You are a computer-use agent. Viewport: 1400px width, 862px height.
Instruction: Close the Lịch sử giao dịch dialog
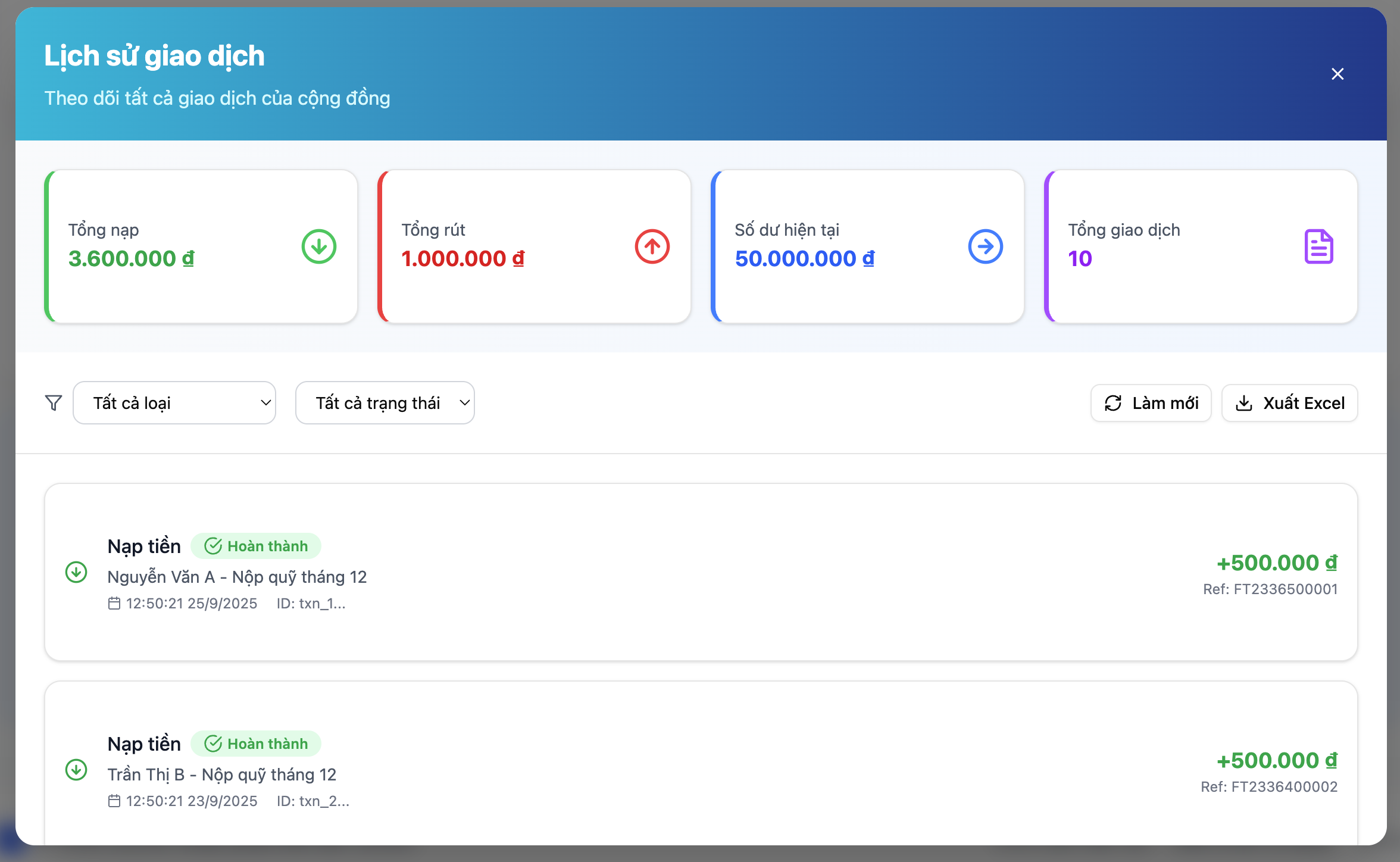tap(1337, 74)
